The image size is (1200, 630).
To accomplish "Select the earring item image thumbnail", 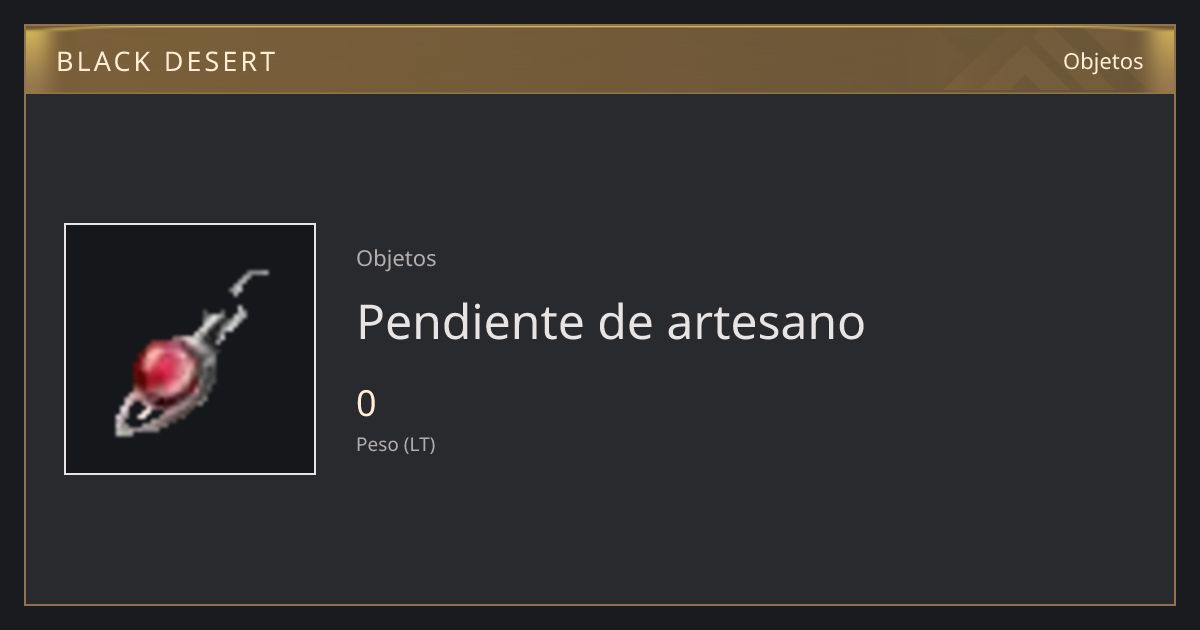I will [x=190, y=349].
